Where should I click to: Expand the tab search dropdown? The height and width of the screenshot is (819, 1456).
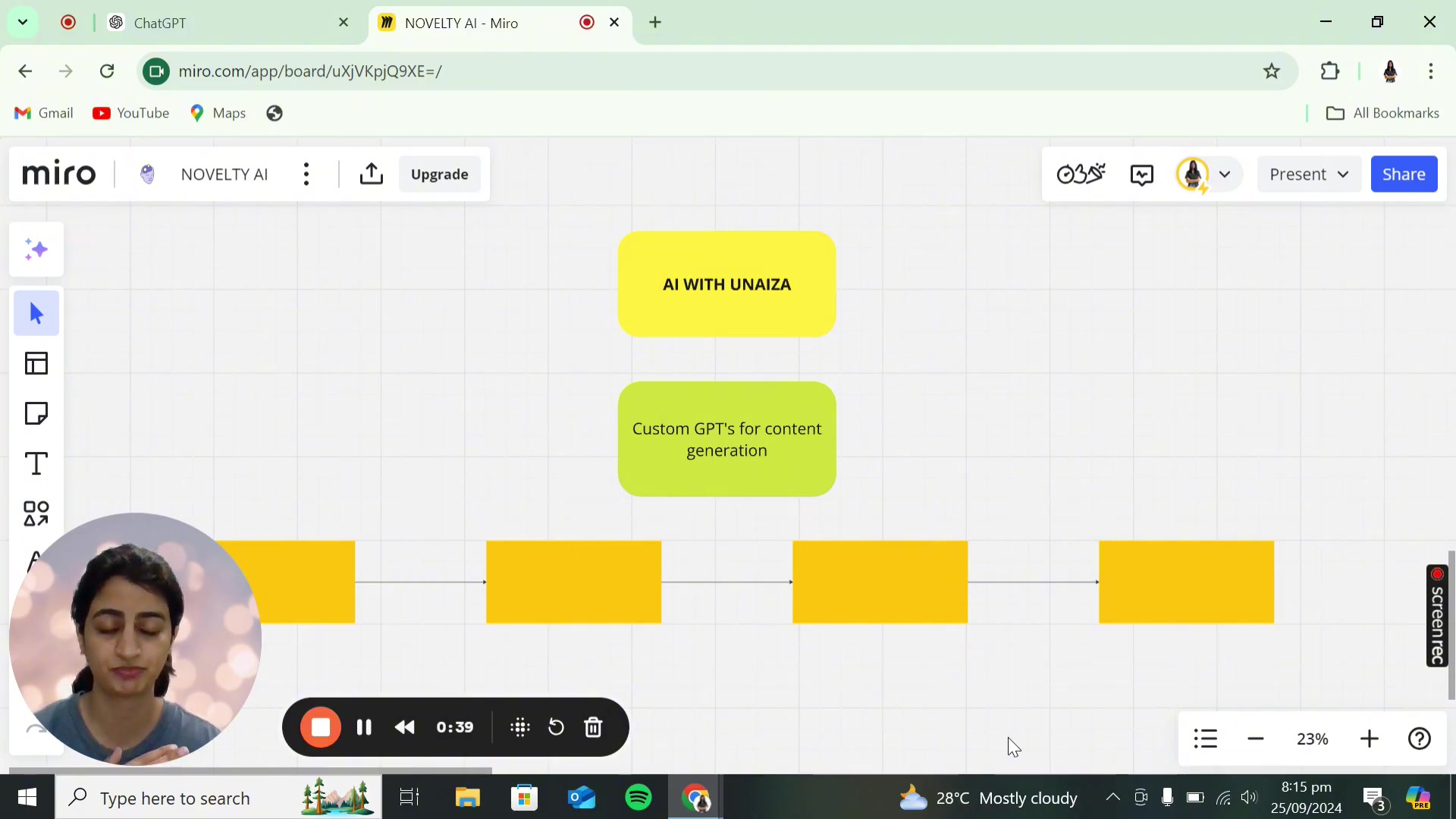[x=23, y=23]
